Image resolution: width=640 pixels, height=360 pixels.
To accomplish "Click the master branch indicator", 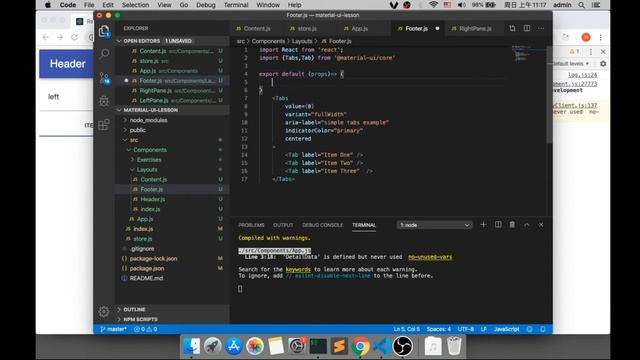I will 113,329.
